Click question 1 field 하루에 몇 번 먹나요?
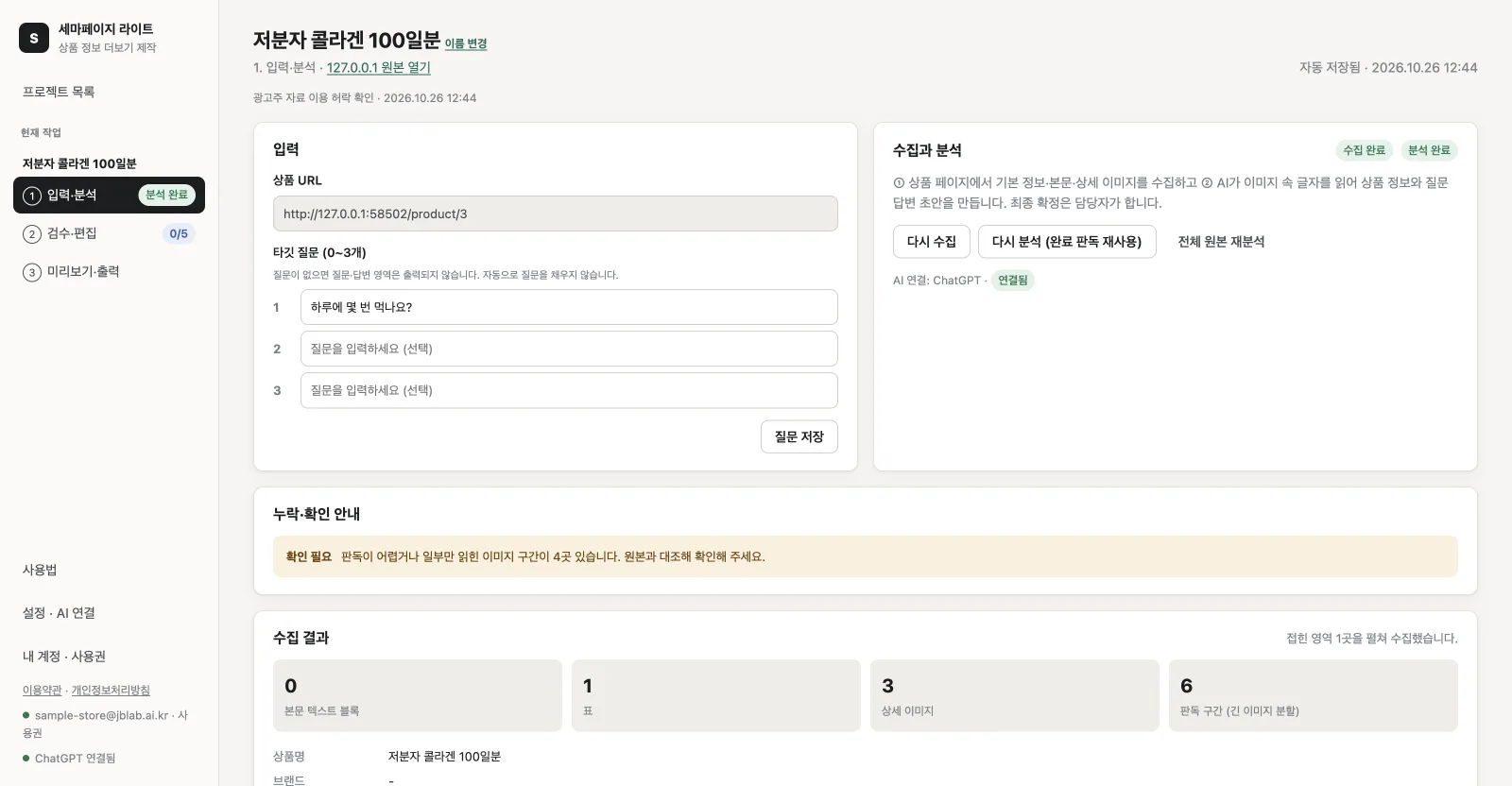This screenshot has height=786, width=1512. pyautogui.click(x=569, y=307)
